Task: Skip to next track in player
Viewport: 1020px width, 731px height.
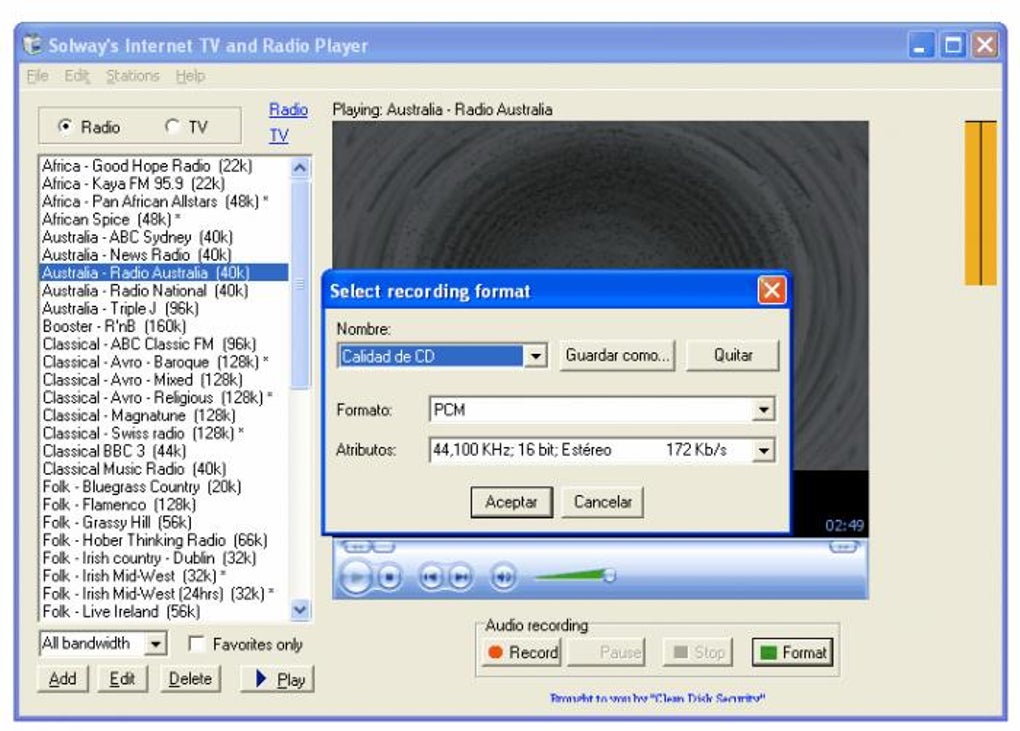Action: 459,577
